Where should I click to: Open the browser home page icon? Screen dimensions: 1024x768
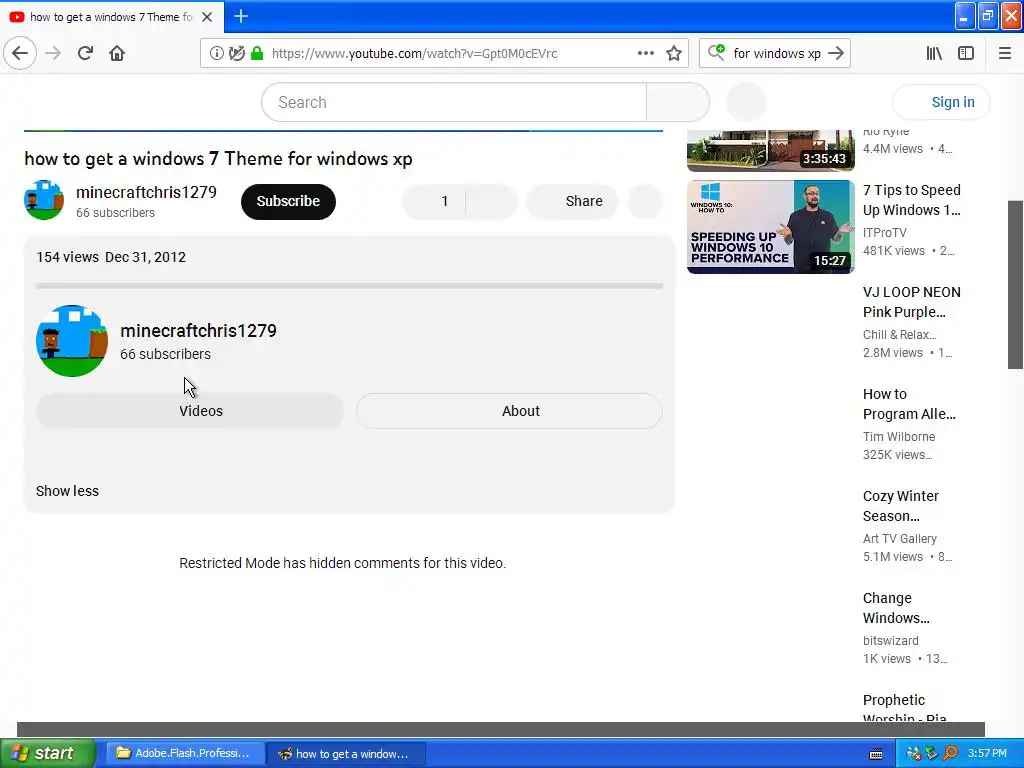click(x=117, y=53)
